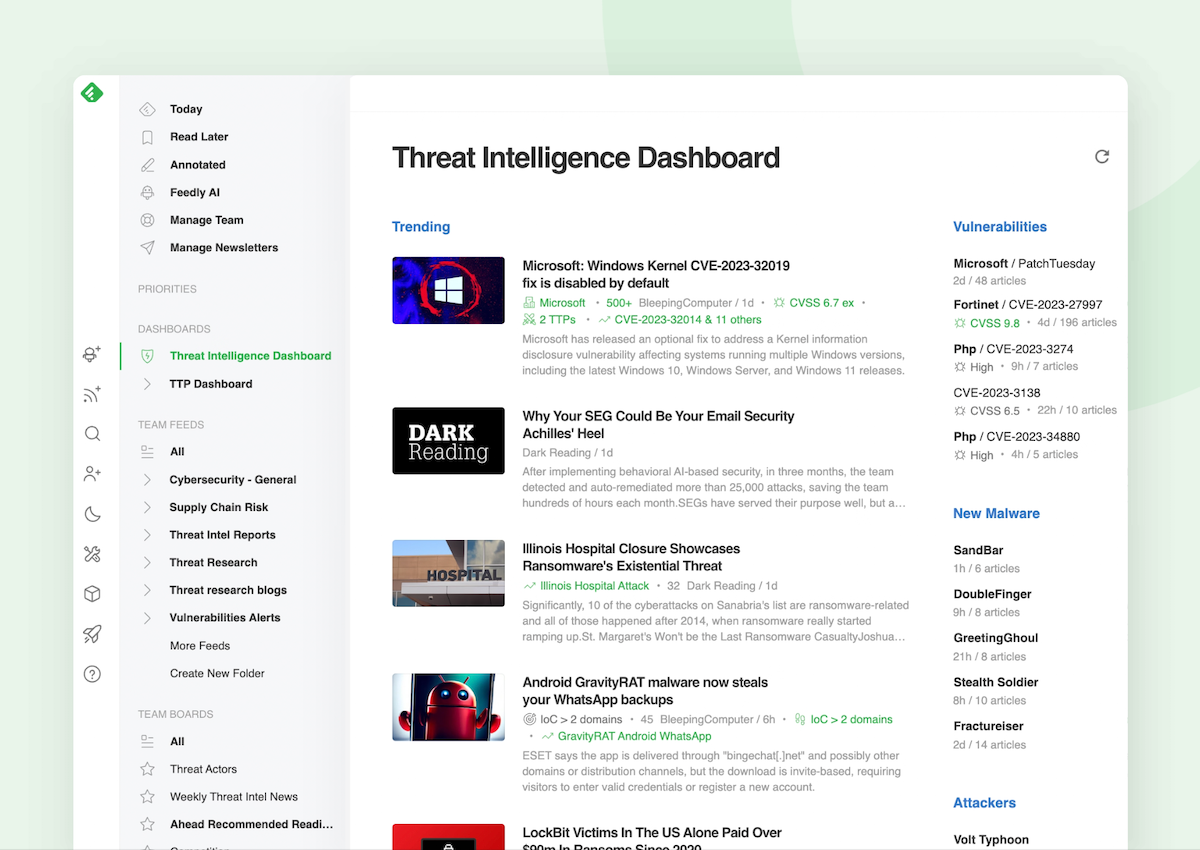Viewport: 1200px width, 850px height.
Task: Click the robot icon to create an AI feed
Action: 92,354
